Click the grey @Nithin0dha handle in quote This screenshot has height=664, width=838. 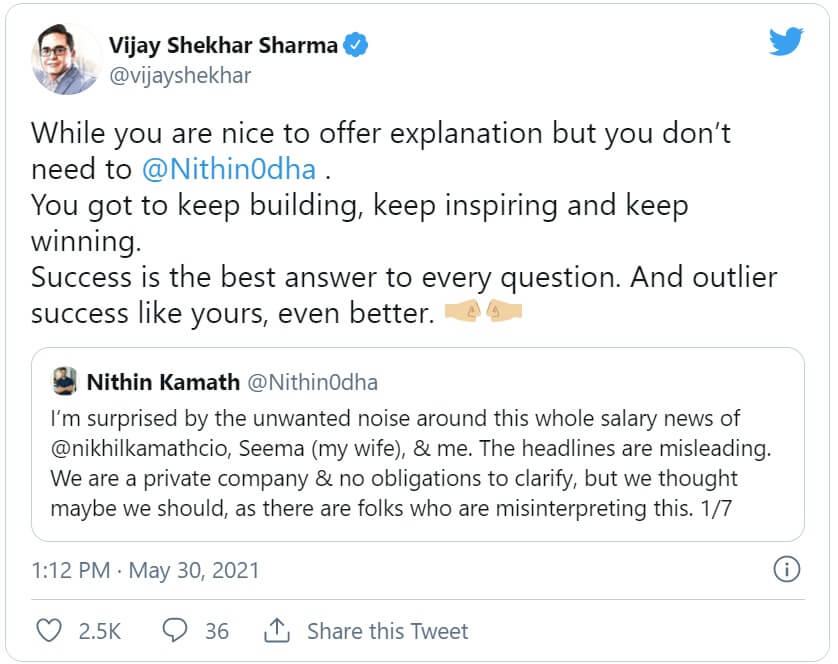click(312, 382)
